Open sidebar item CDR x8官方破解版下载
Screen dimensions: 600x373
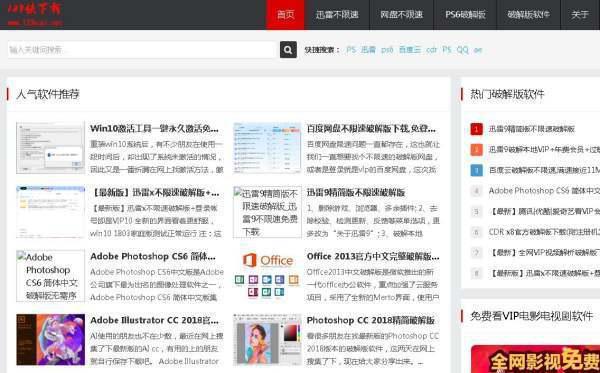544,232
